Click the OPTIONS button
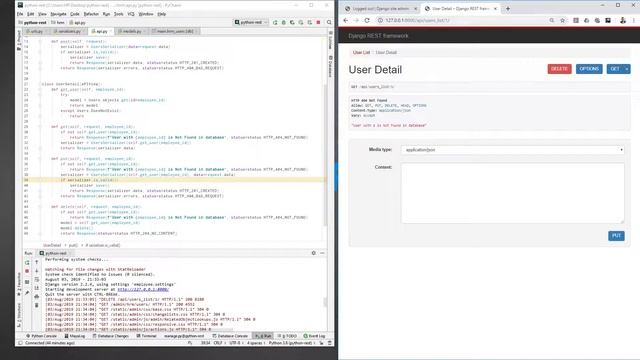Image resolution: width=640 pixels, height=360 pixels. 589,69
